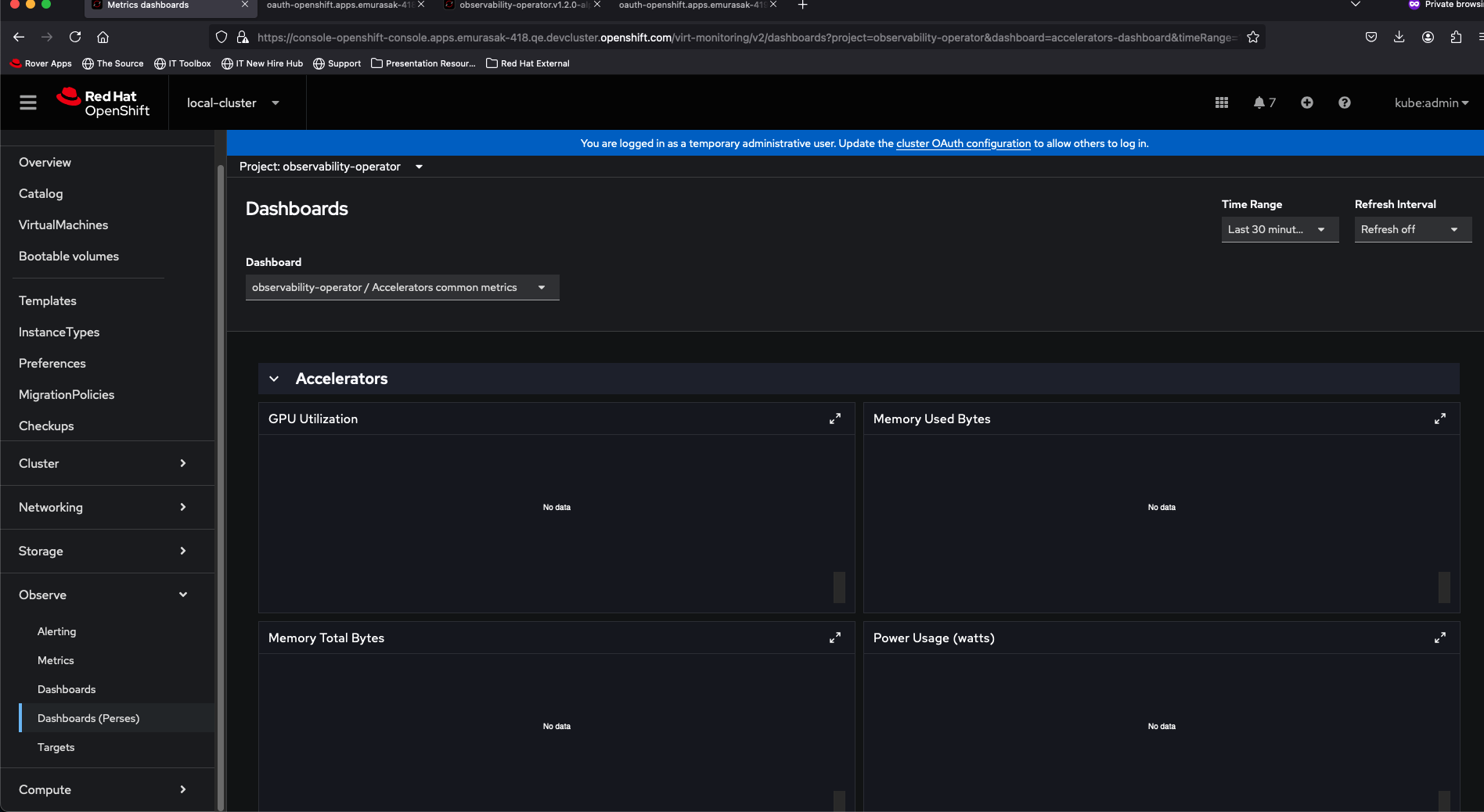Collapse the Observe navigation section

coord(102,595)
